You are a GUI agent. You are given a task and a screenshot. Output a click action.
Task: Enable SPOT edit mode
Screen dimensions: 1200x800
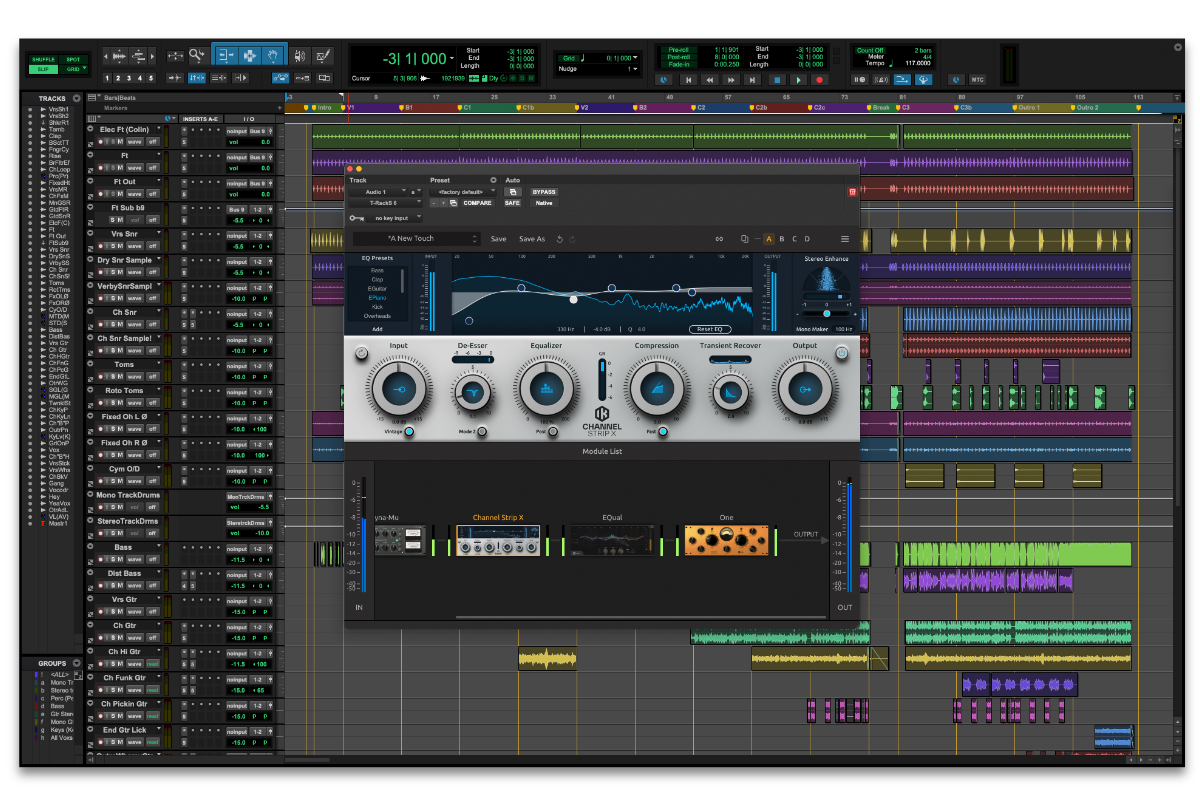73,59
